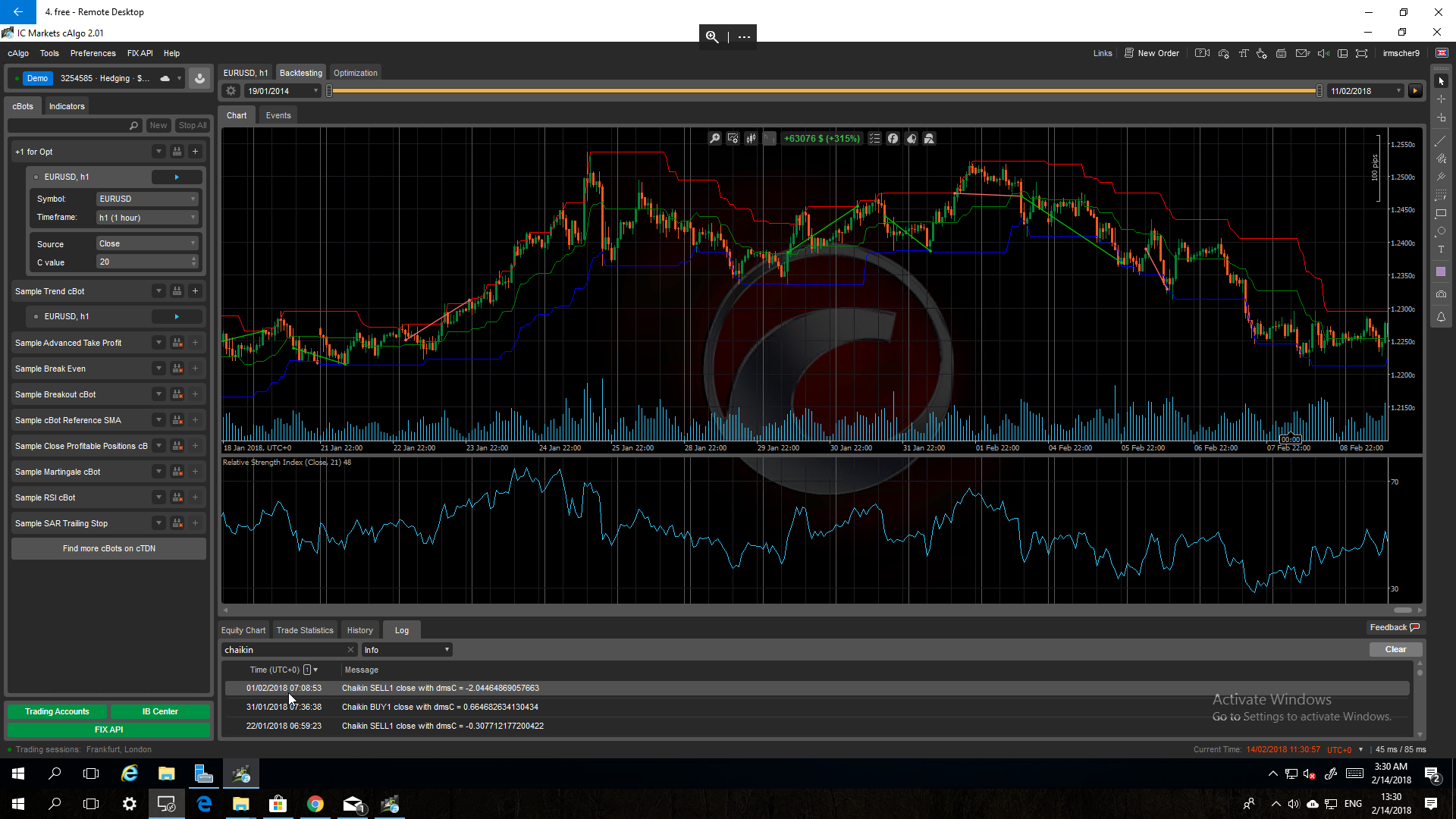Image resolution: width=1456 pixels, height=819 pixels.
Task: Start the Sample Trend cBot EURUSD instance
Action: (x=177, y=316)
